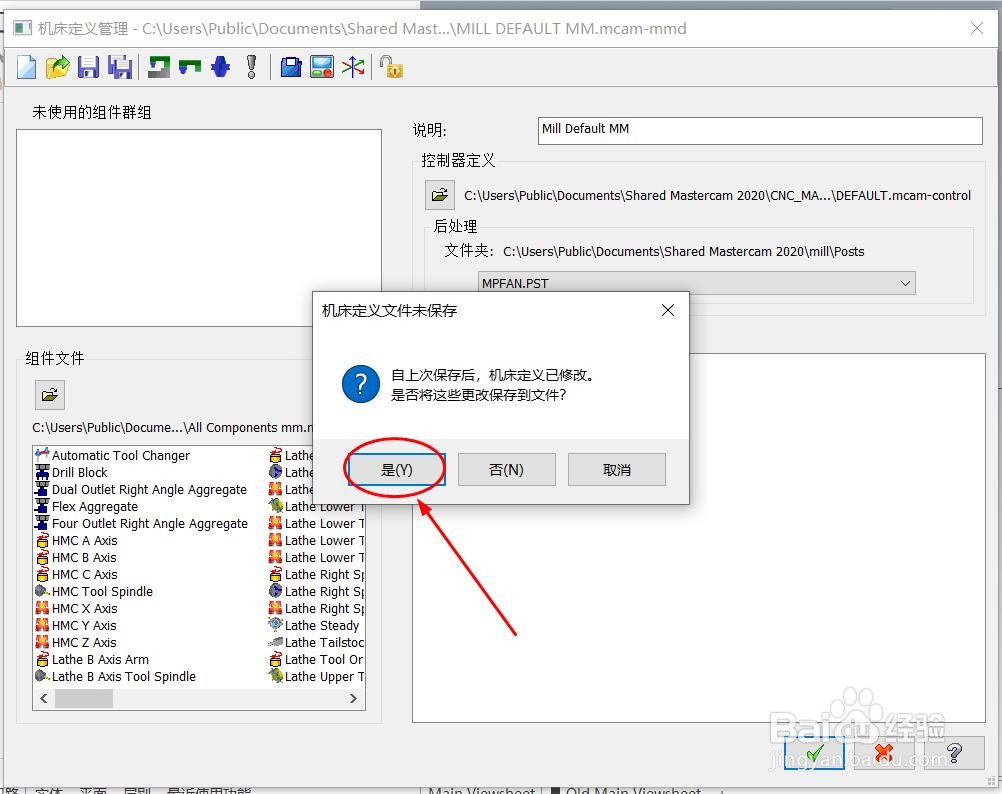Browse for the control definition file
Image resolution: width=1002 pixels, height=794 pixels.
440,195
